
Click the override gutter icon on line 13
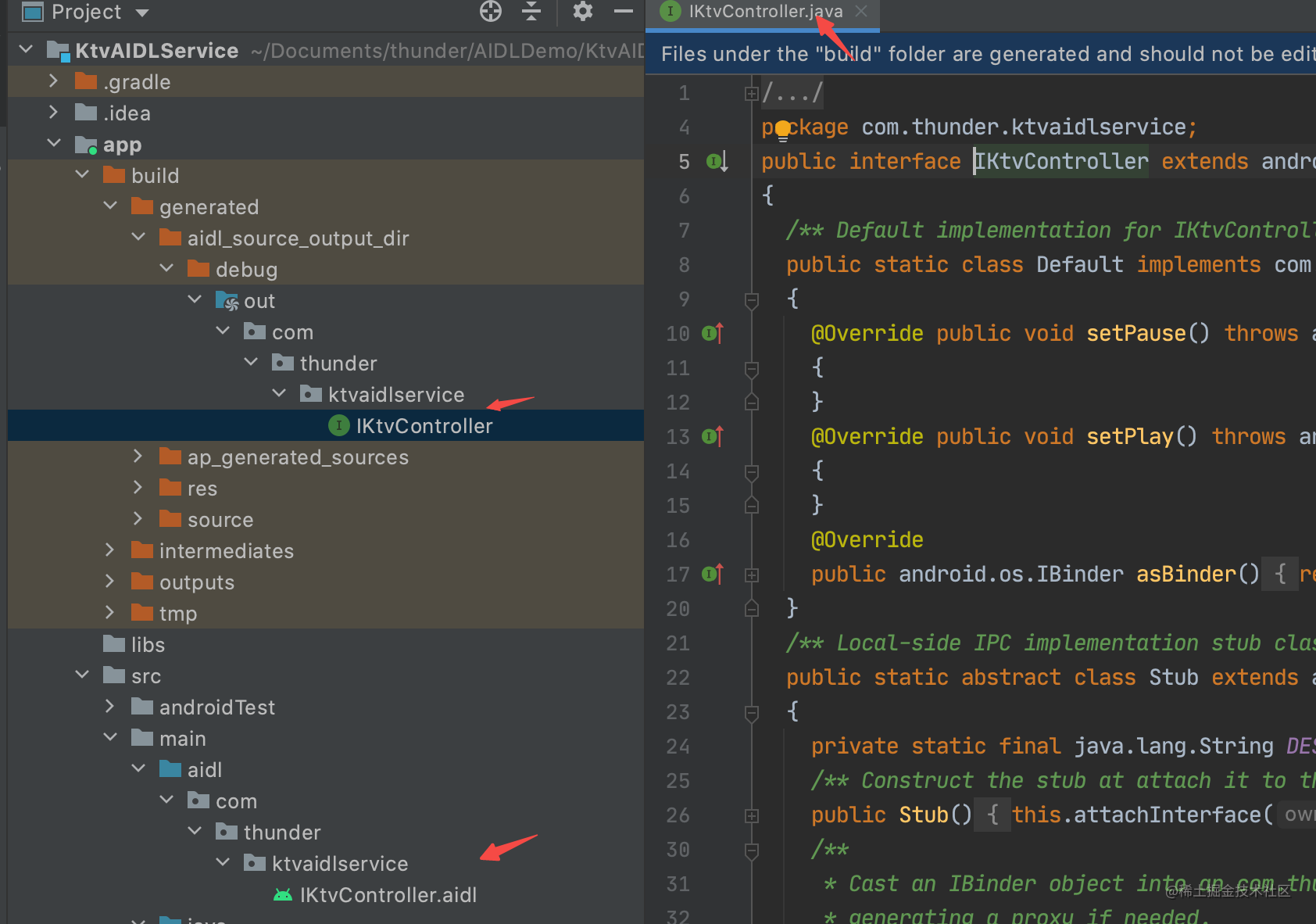pyautogui.click(x=713, y=436)
